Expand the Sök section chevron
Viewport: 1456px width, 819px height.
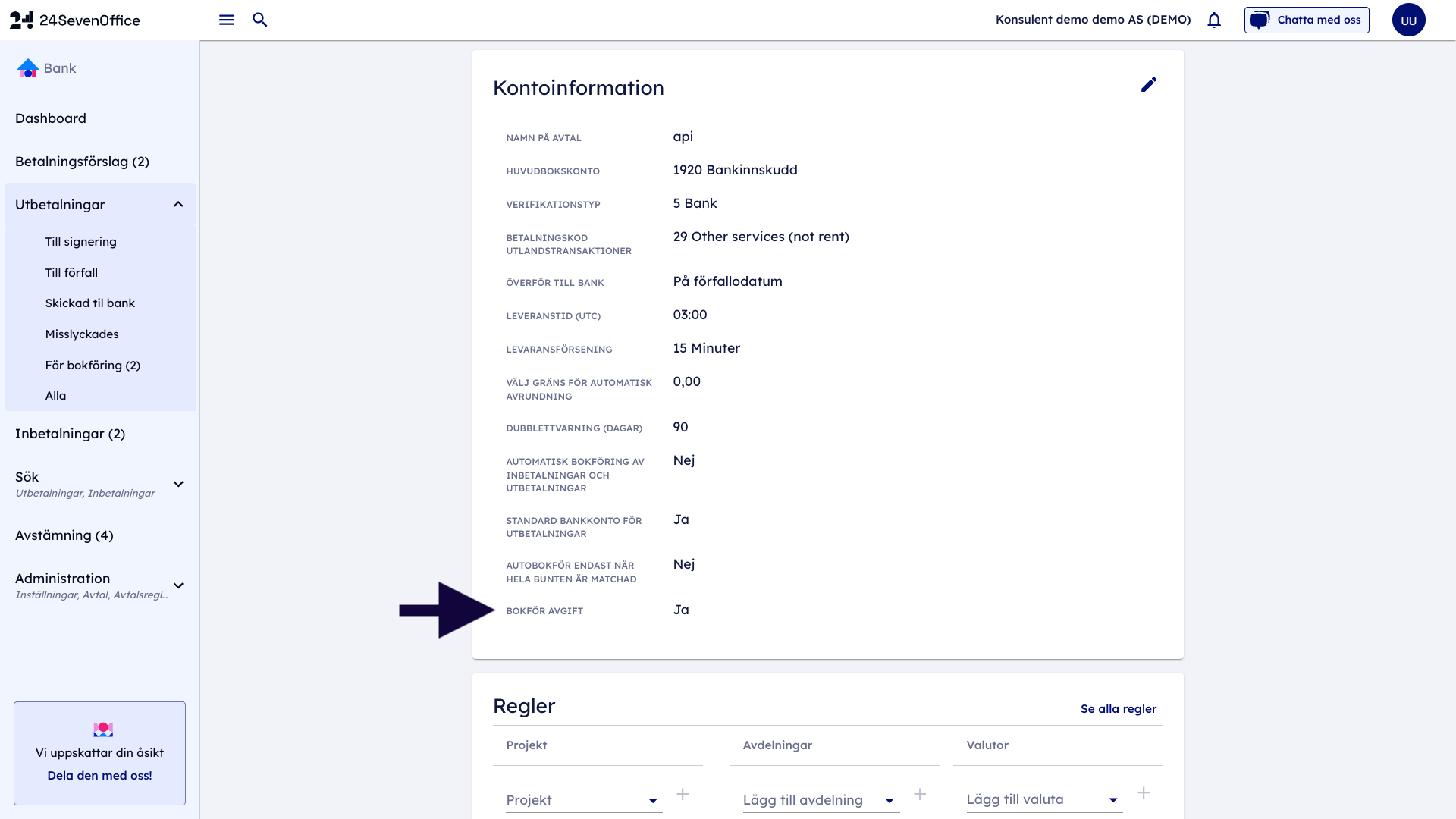coord(178,485)
